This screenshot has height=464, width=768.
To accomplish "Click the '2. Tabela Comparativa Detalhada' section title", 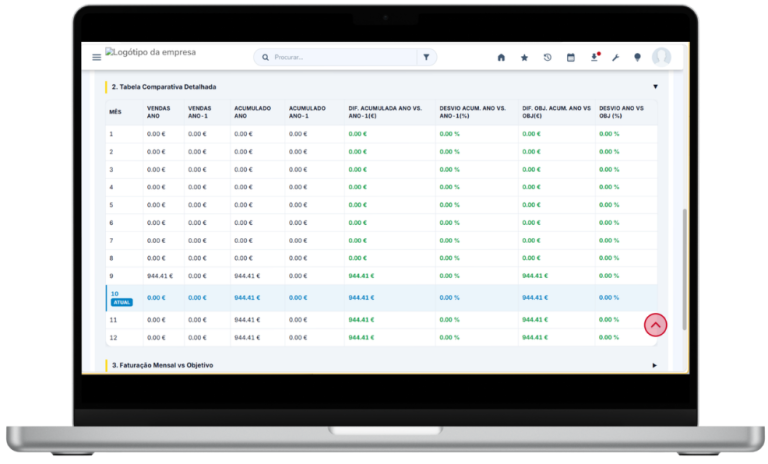I will (164, 87).
